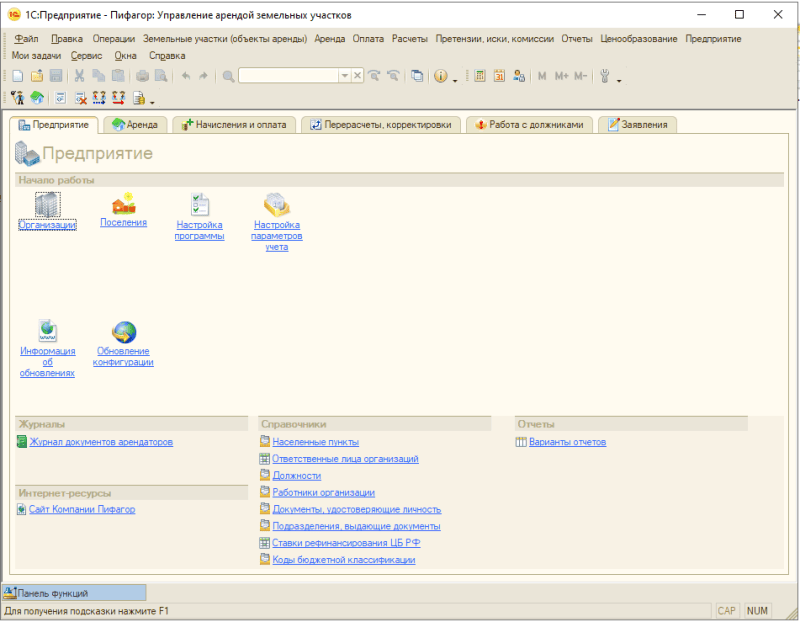Click the Информация об обновлениях icon
The width and height of the screenshot is (800, 622).
click(x=47, y=332)
